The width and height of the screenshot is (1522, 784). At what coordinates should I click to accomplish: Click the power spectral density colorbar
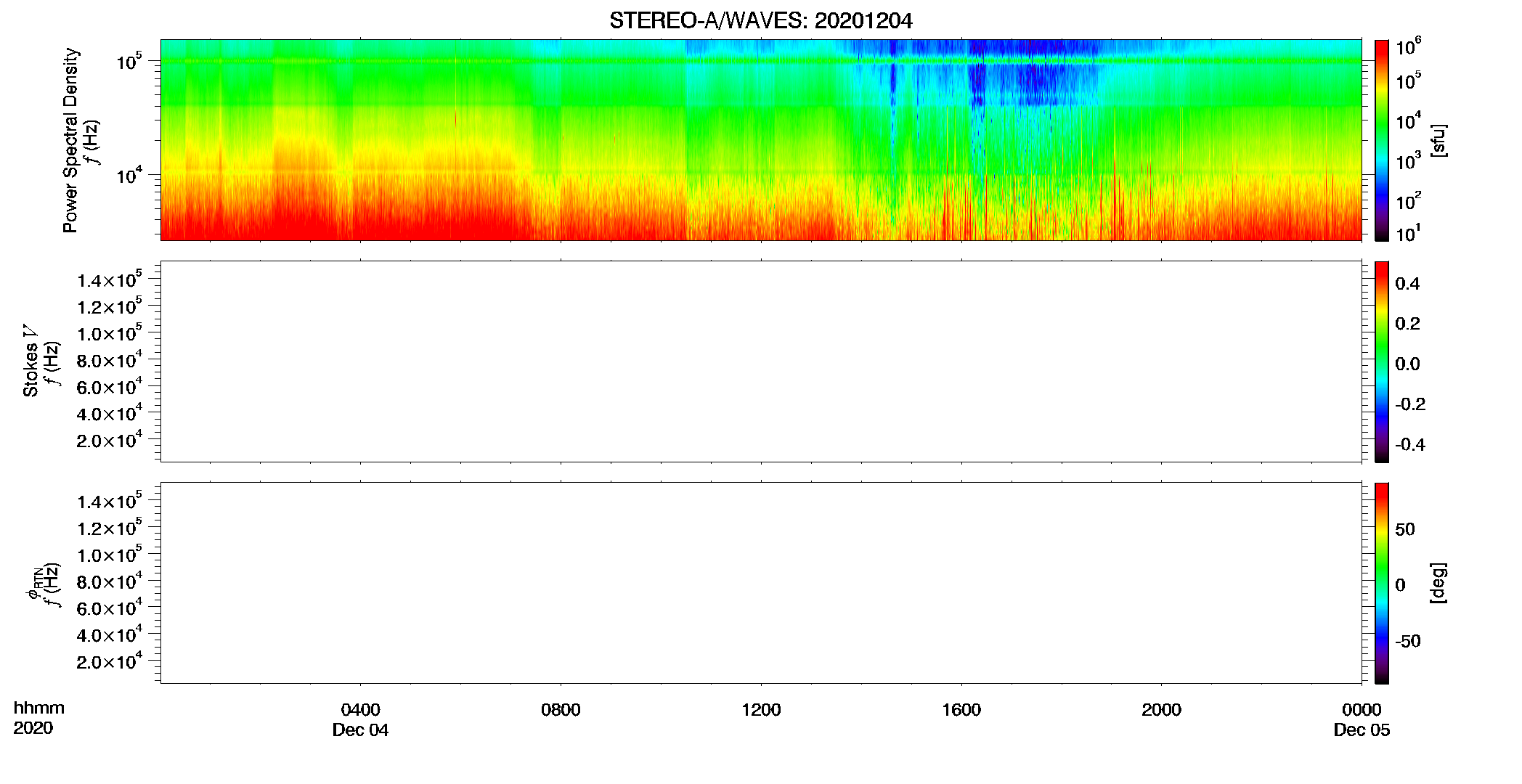(x=1382, y=140)
